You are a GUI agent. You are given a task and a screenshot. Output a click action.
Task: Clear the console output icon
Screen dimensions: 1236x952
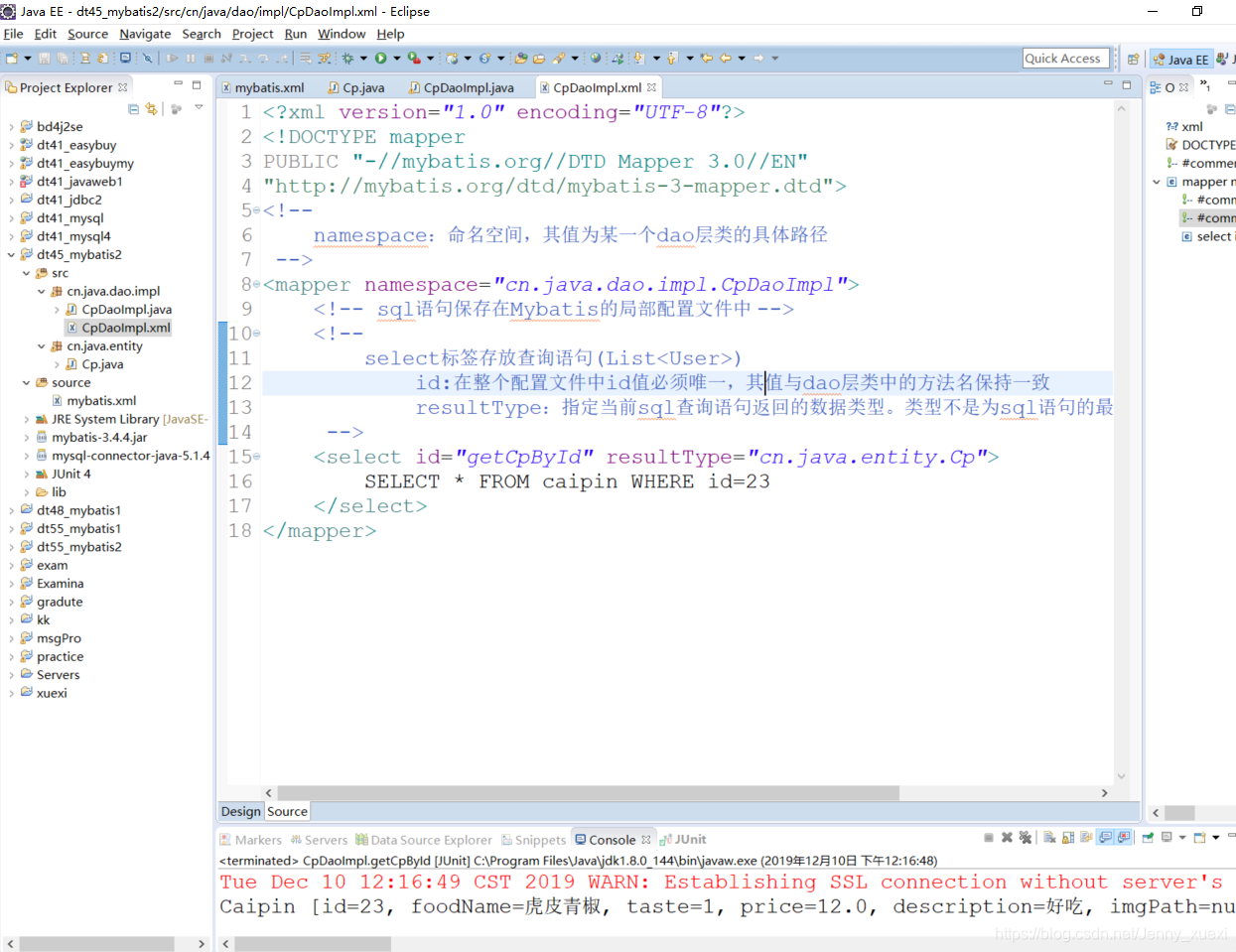[x=1049, y=838]
